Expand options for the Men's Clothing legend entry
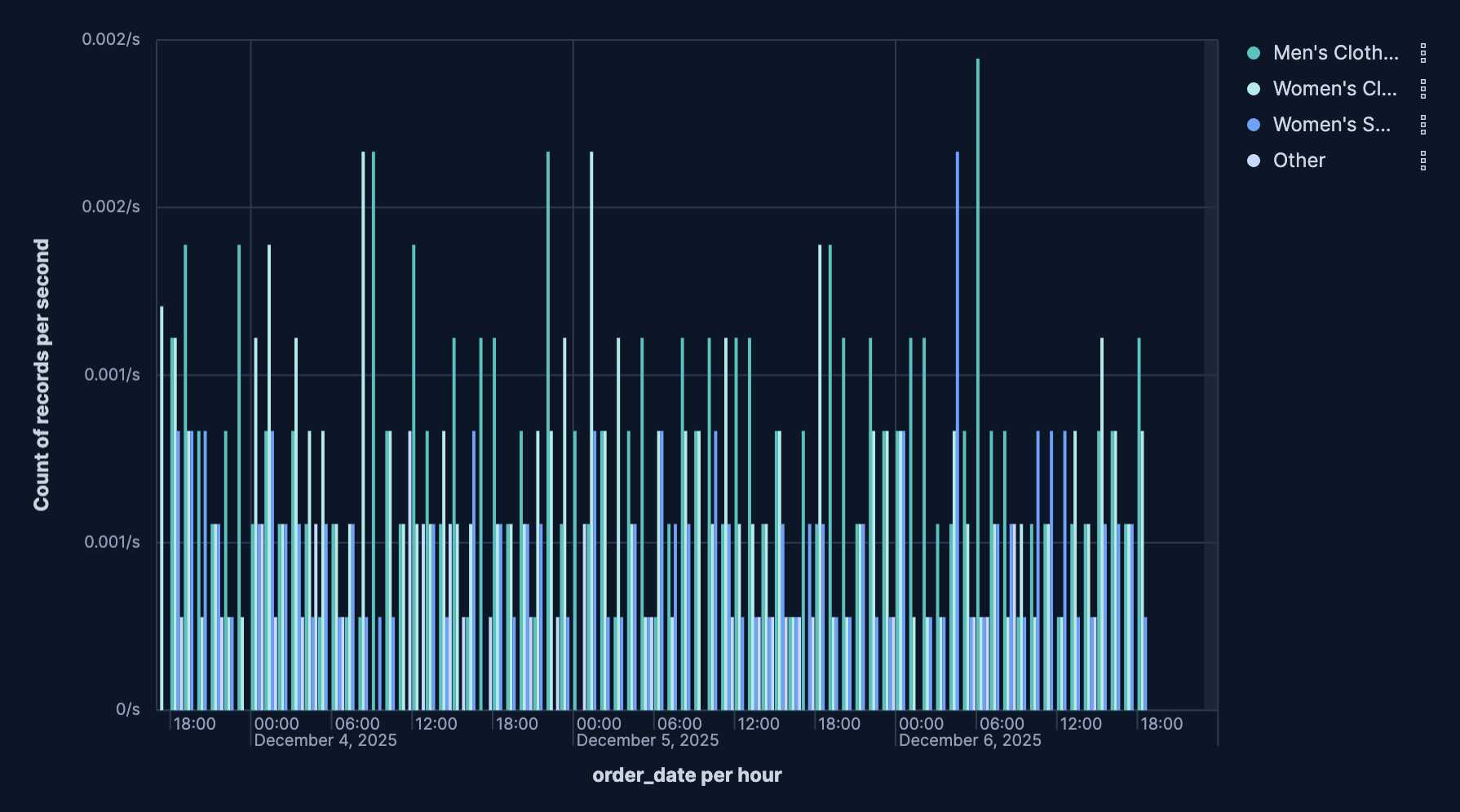The height and width of the screenshot is (812, 1460). click(1422, 53)
